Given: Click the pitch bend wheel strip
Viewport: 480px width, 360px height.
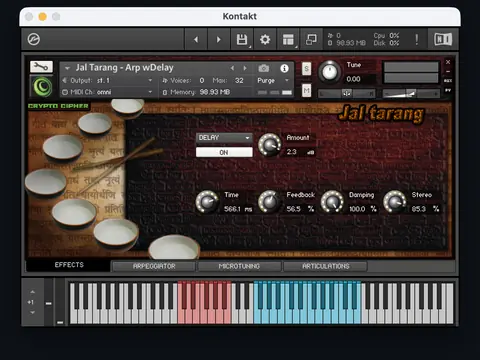Looking at the screenshot, I should (48, 303).
